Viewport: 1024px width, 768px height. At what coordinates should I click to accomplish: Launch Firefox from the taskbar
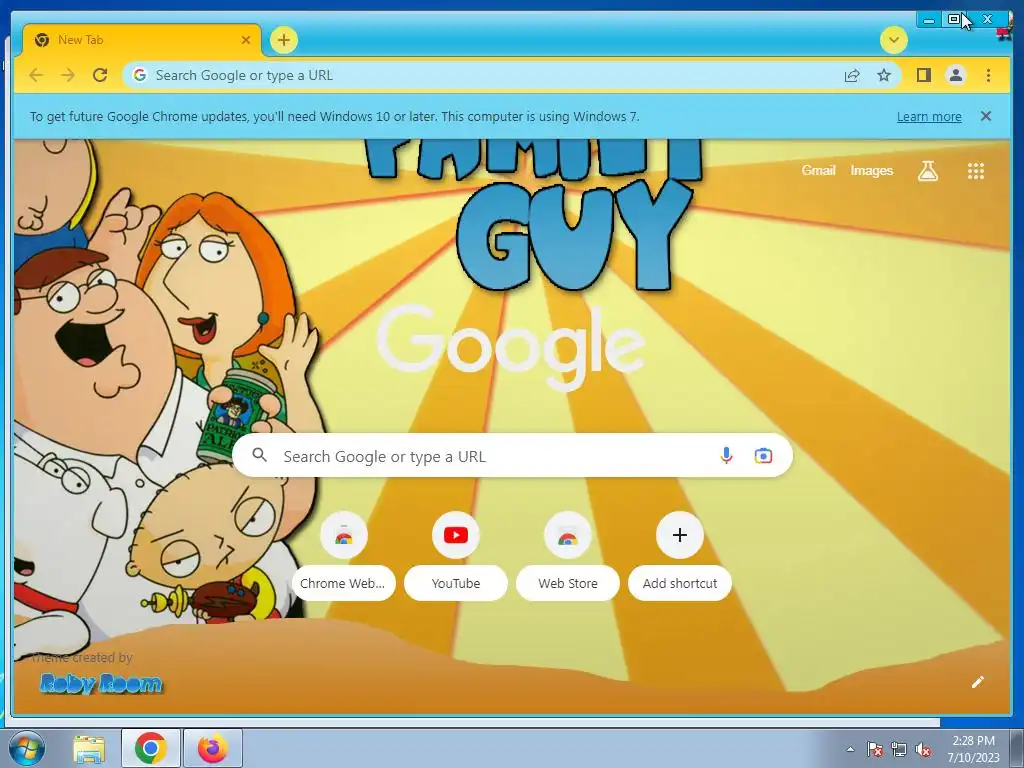(x=213, y=748)
